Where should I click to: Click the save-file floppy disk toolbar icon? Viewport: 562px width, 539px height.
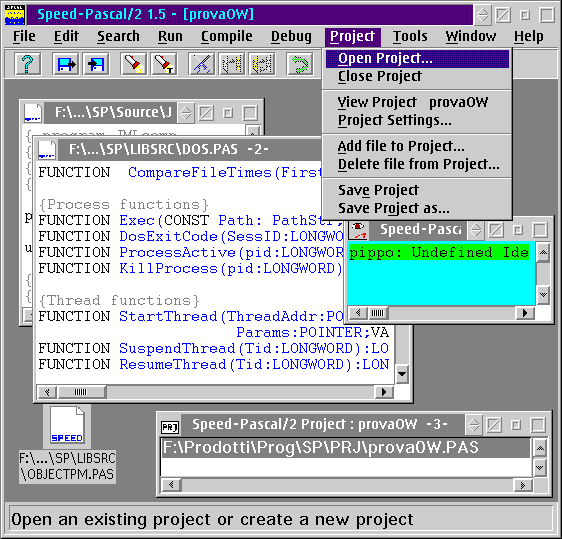click(96, 64)
